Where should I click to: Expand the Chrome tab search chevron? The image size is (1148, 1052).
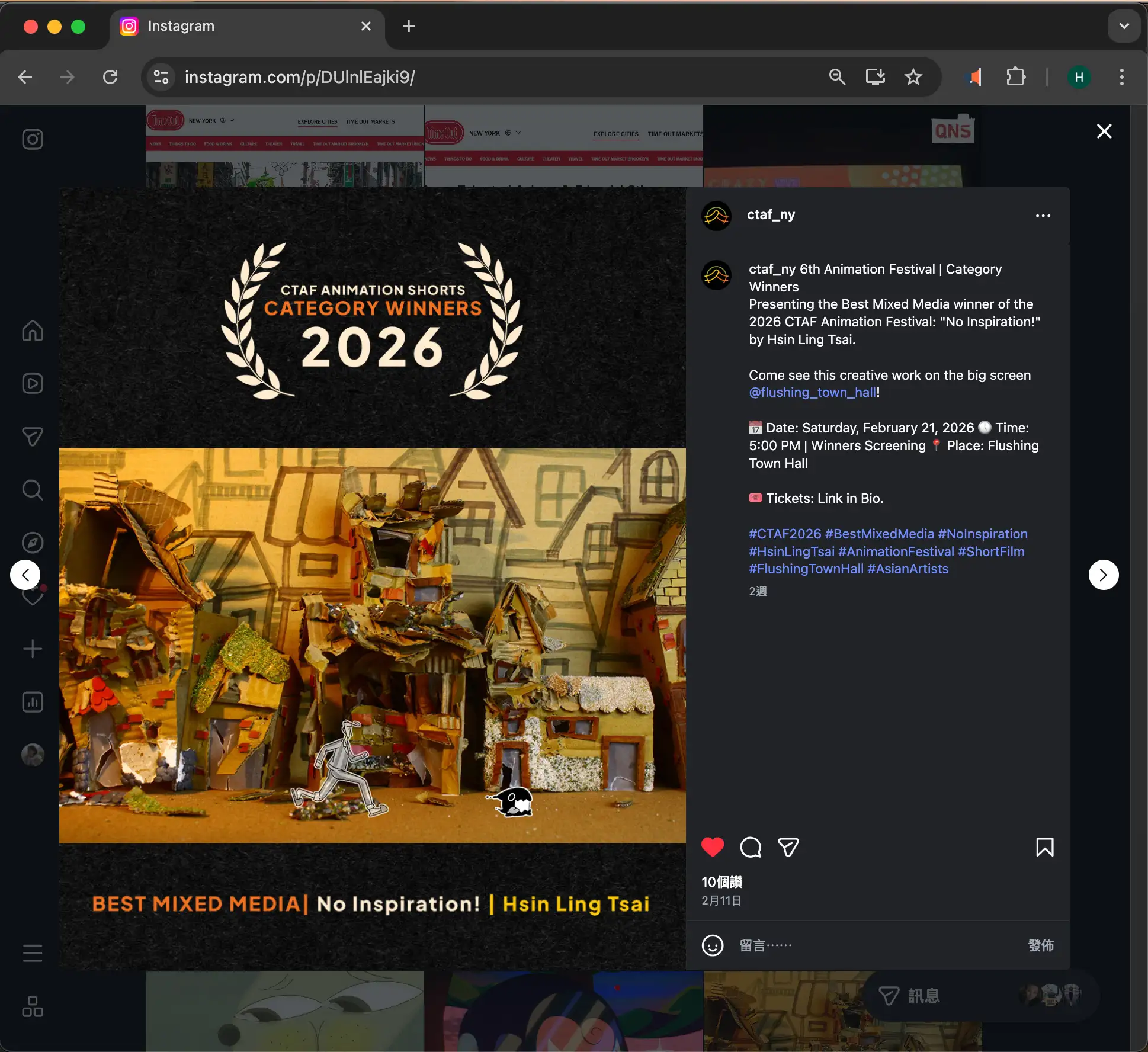[1124, 26]
